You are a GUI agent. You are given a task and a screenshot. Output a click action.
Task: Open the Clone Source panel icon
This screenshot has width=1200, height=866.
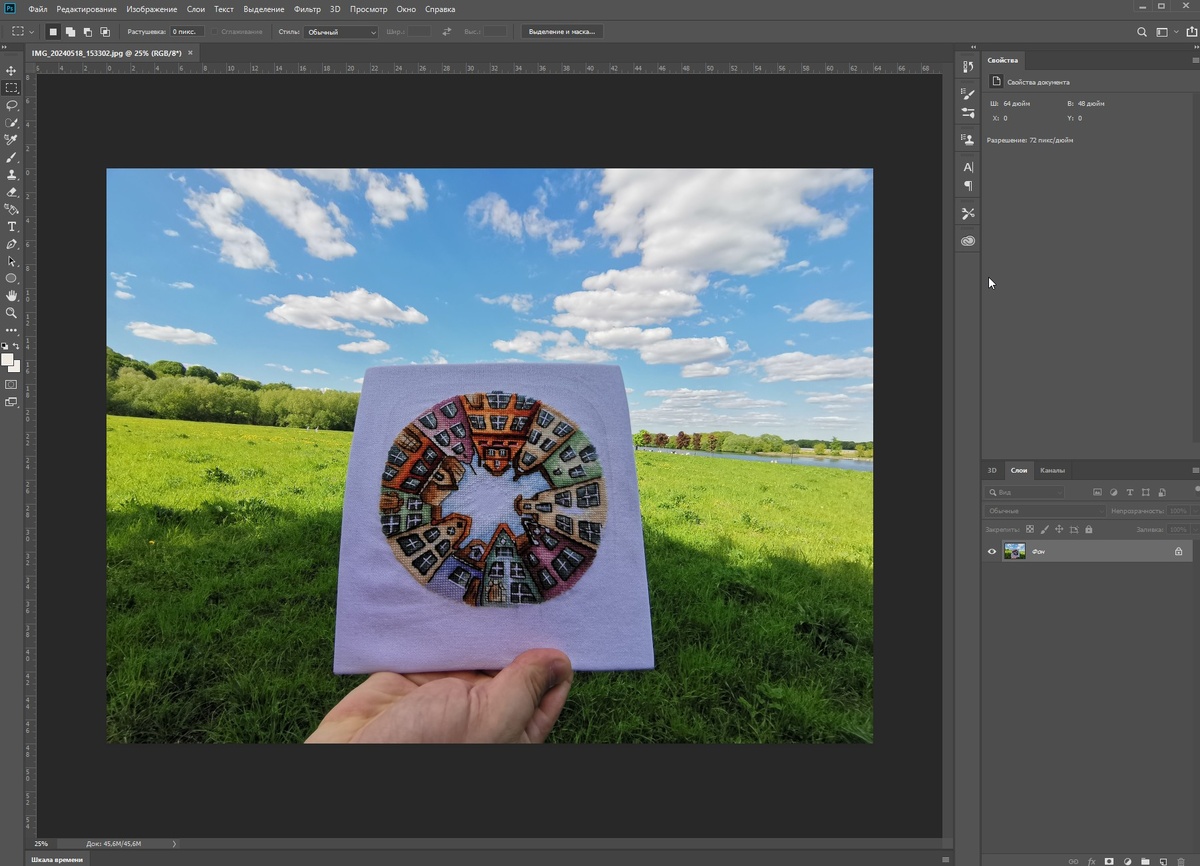click(x=967, y=139)
